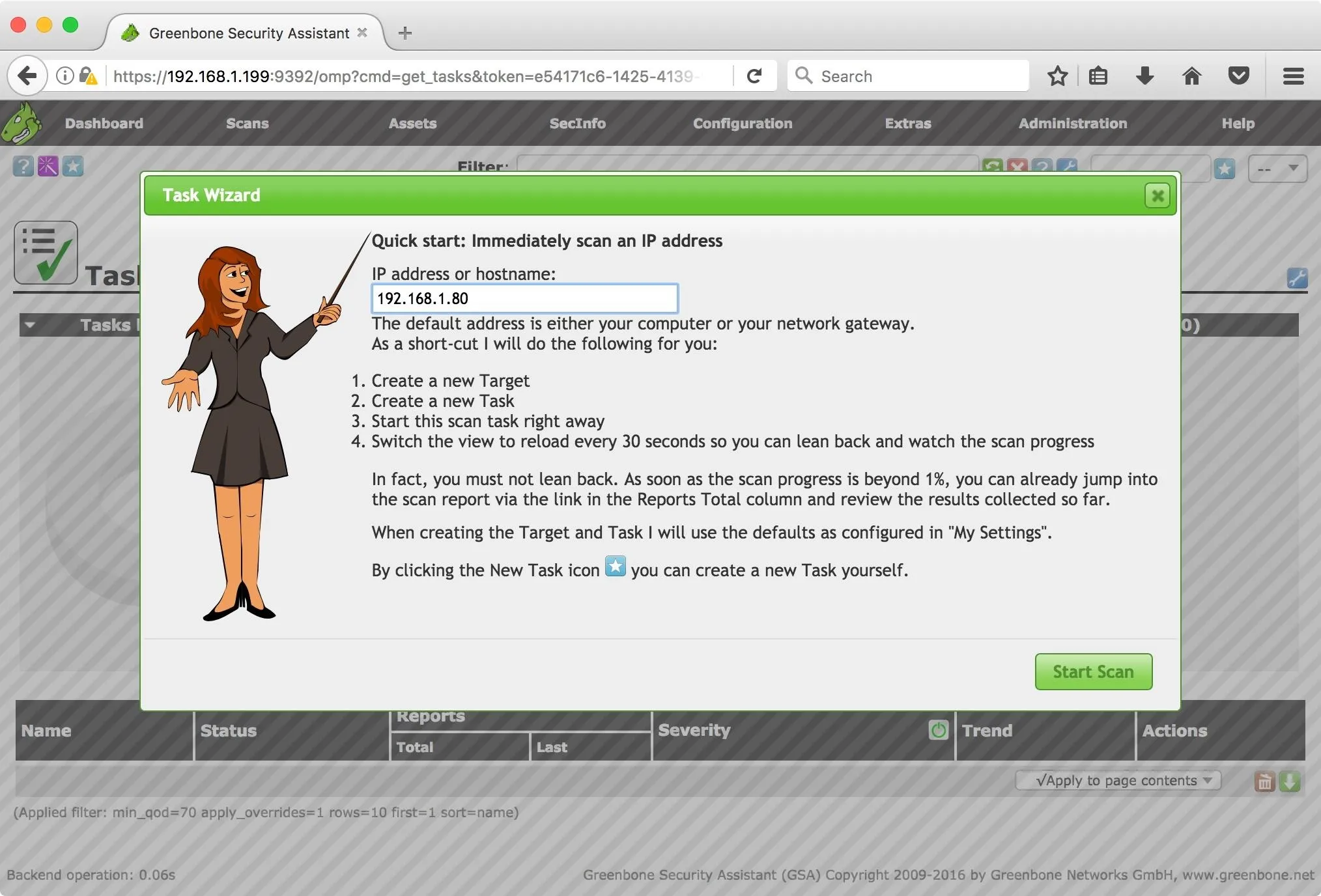Collapse the Tasks section arrow
Screen dimensions: 1321x896
pyautogui.click(x=29, y=324)
